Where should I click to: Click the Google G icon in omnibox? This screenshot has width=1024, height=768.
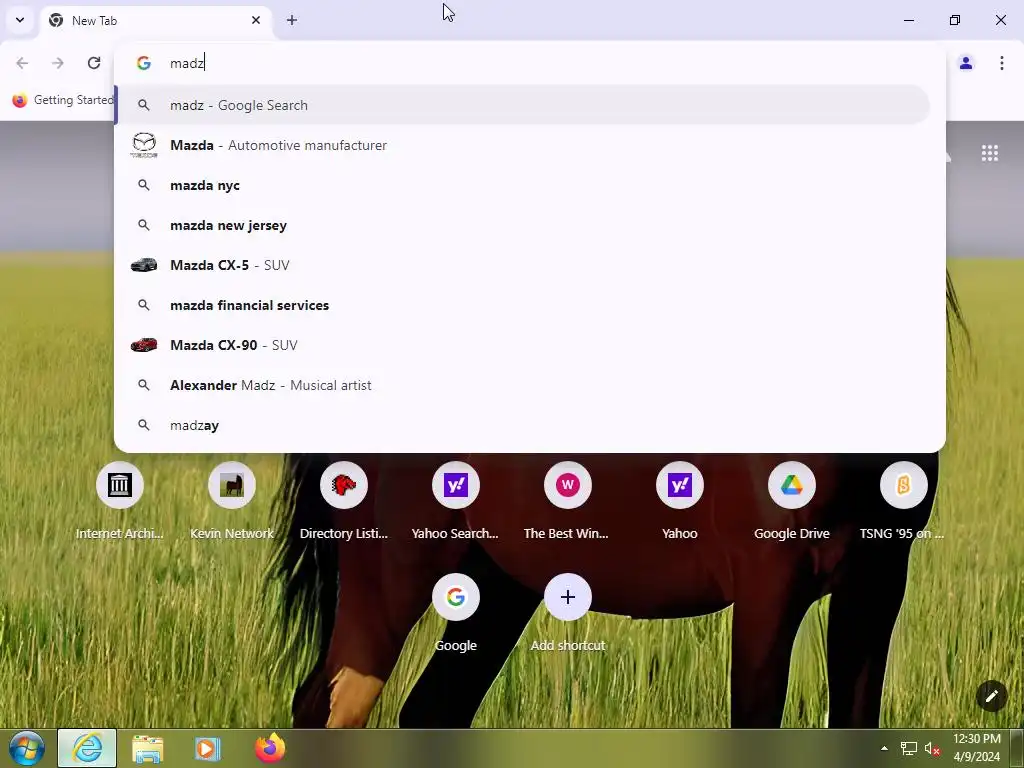pos(144,63)
